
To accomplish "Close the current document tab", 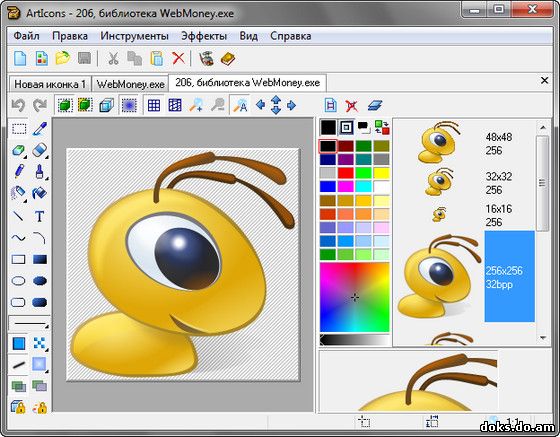I will coord(544,80).
